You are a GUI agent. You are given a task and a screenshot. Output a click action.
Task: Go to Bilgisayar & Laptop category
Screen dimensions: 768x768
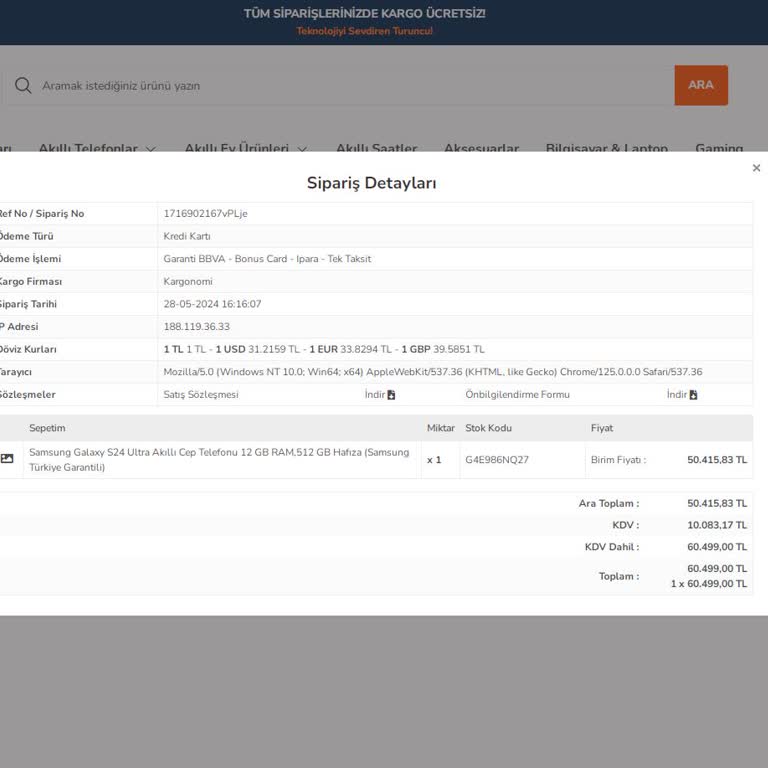click(606, 149)
